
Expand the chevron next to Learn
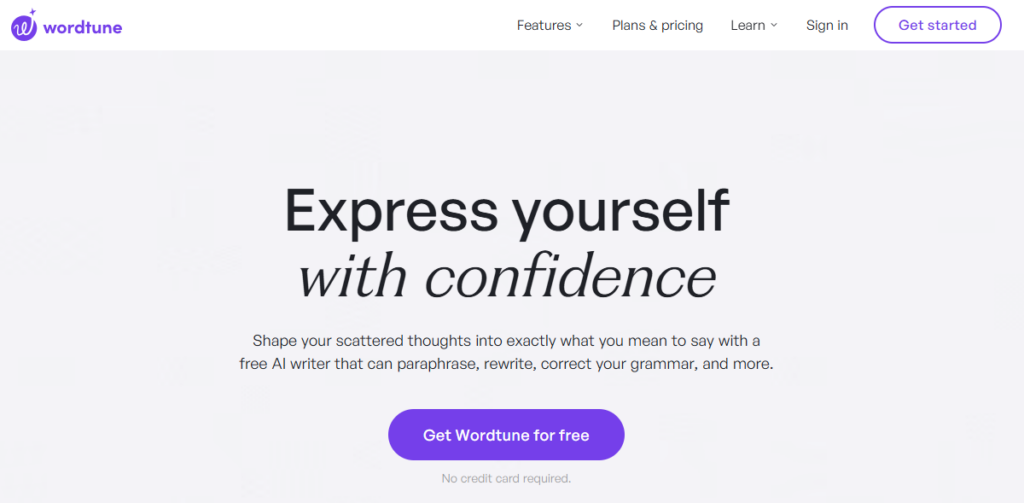pyautogui.click(x=774, y=25)
